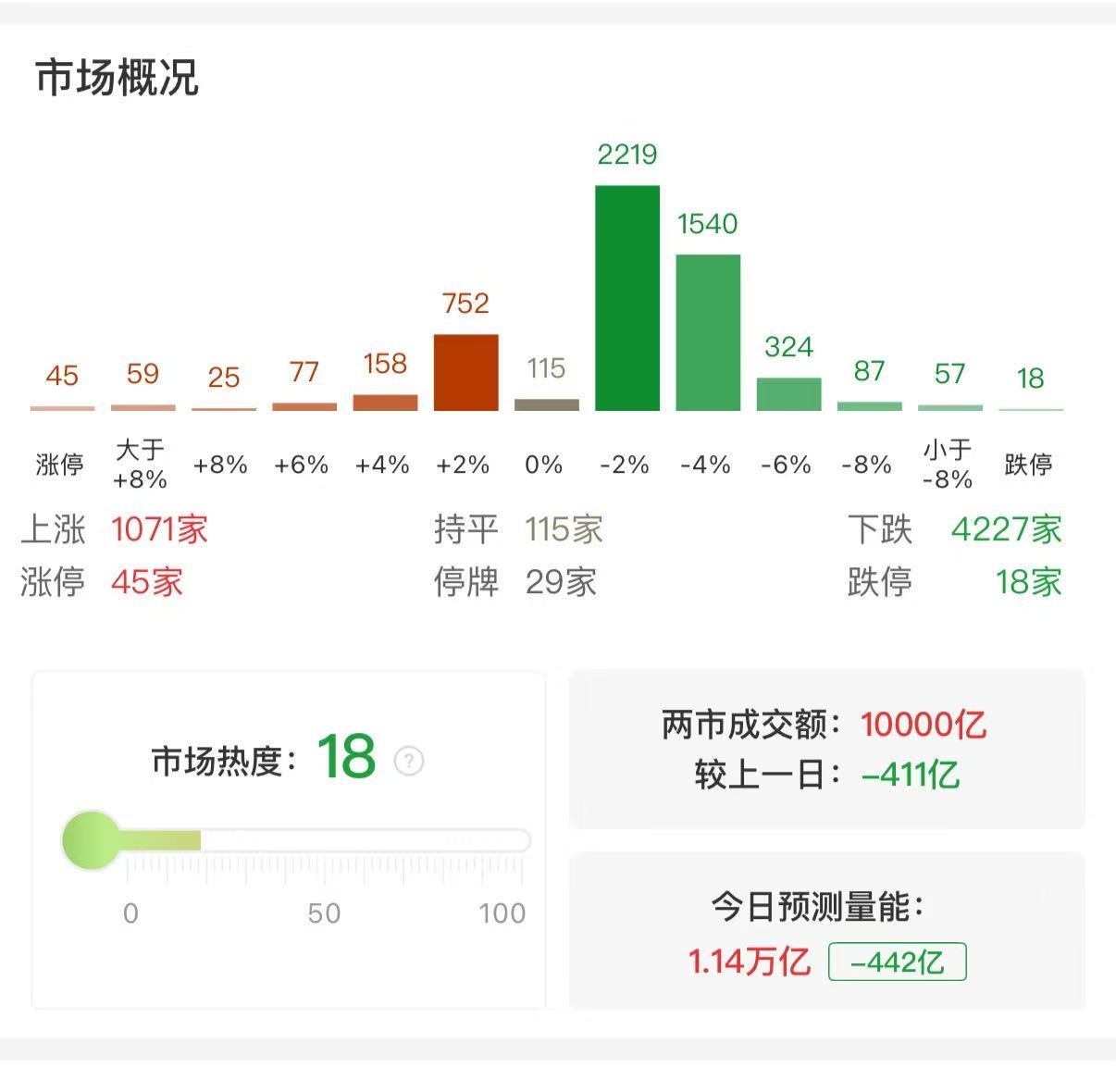The width and height of the screenshot is (1116, 1092).
Task: Click the +8% axis label
Action: click(x=220, y=465)
